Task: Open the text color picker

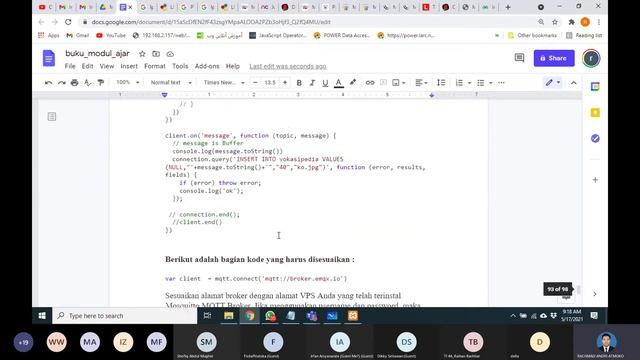Action: (338, 83)
